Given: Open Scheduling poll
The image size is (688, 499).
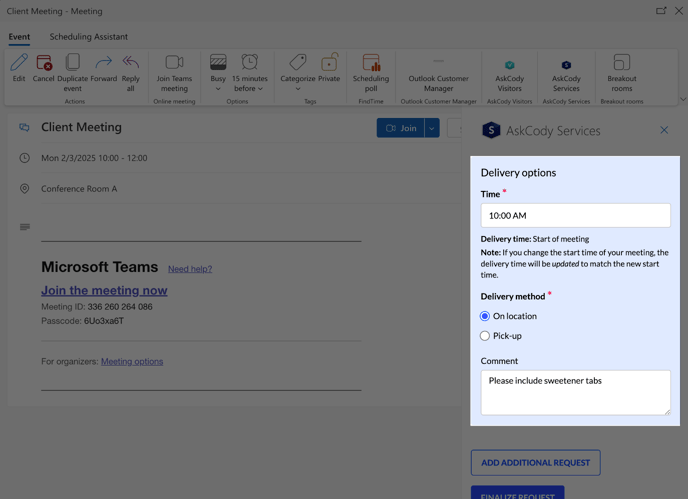Looking at the screenshot, I should click(x=371, y=62).
